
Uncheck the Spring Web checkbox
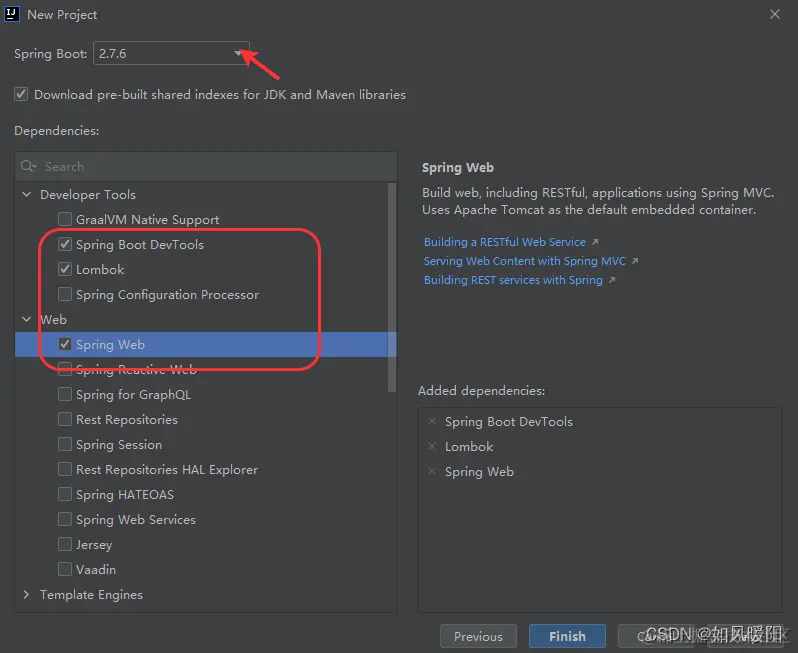point(65,344)
